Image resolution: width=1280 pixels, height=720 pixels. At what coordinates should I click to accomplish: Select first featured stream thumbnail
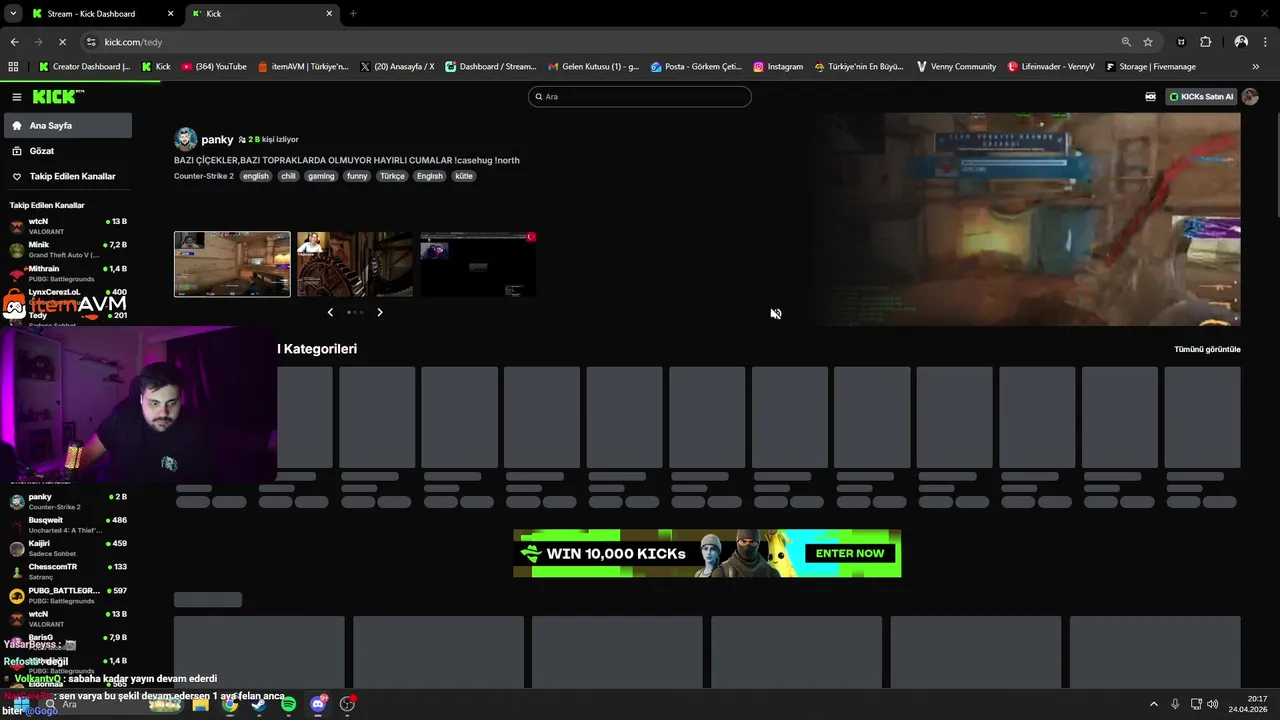(x=232, y=264)
